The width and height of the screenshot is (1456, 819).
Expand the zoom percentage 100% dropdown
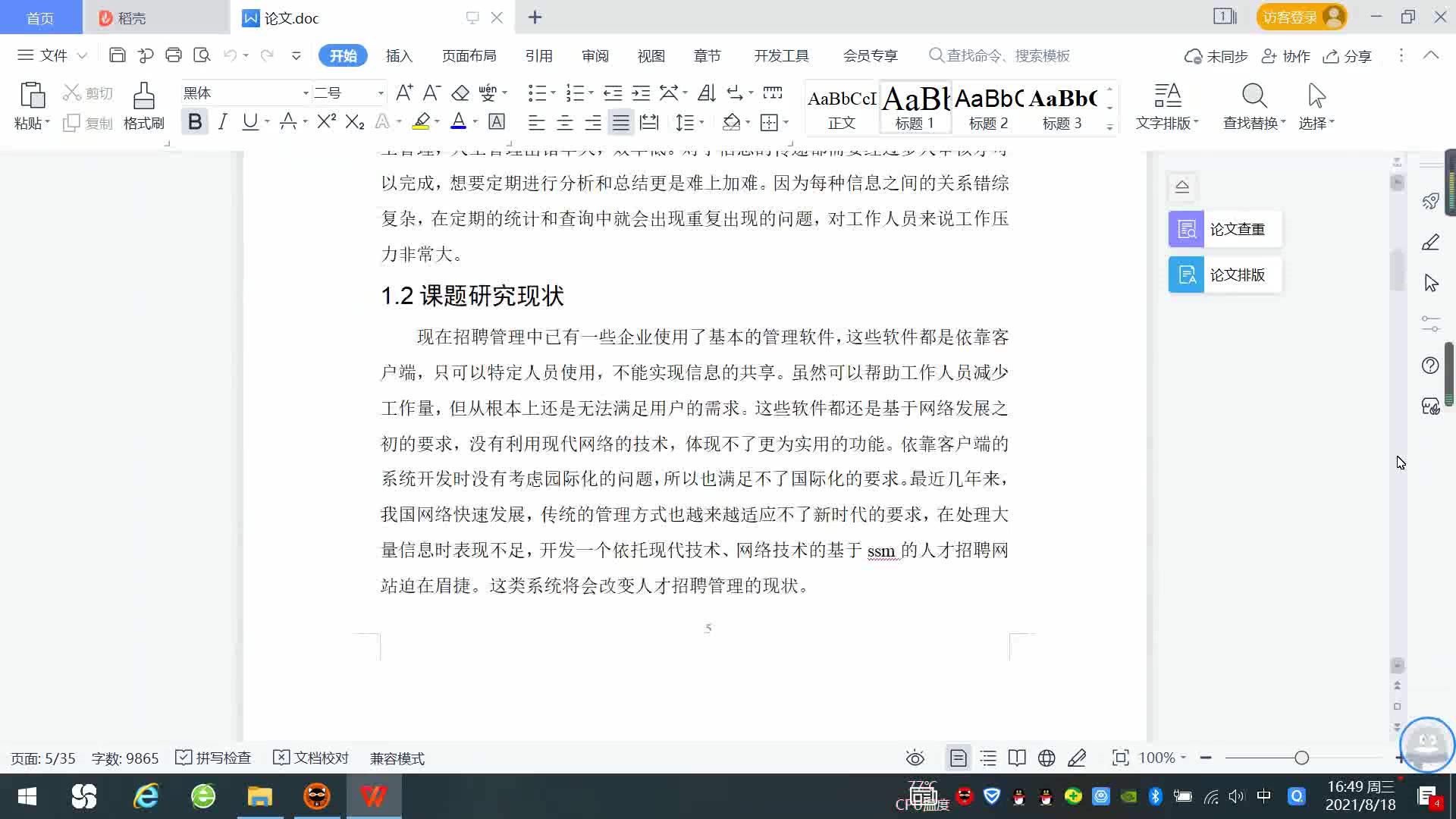1163,758
